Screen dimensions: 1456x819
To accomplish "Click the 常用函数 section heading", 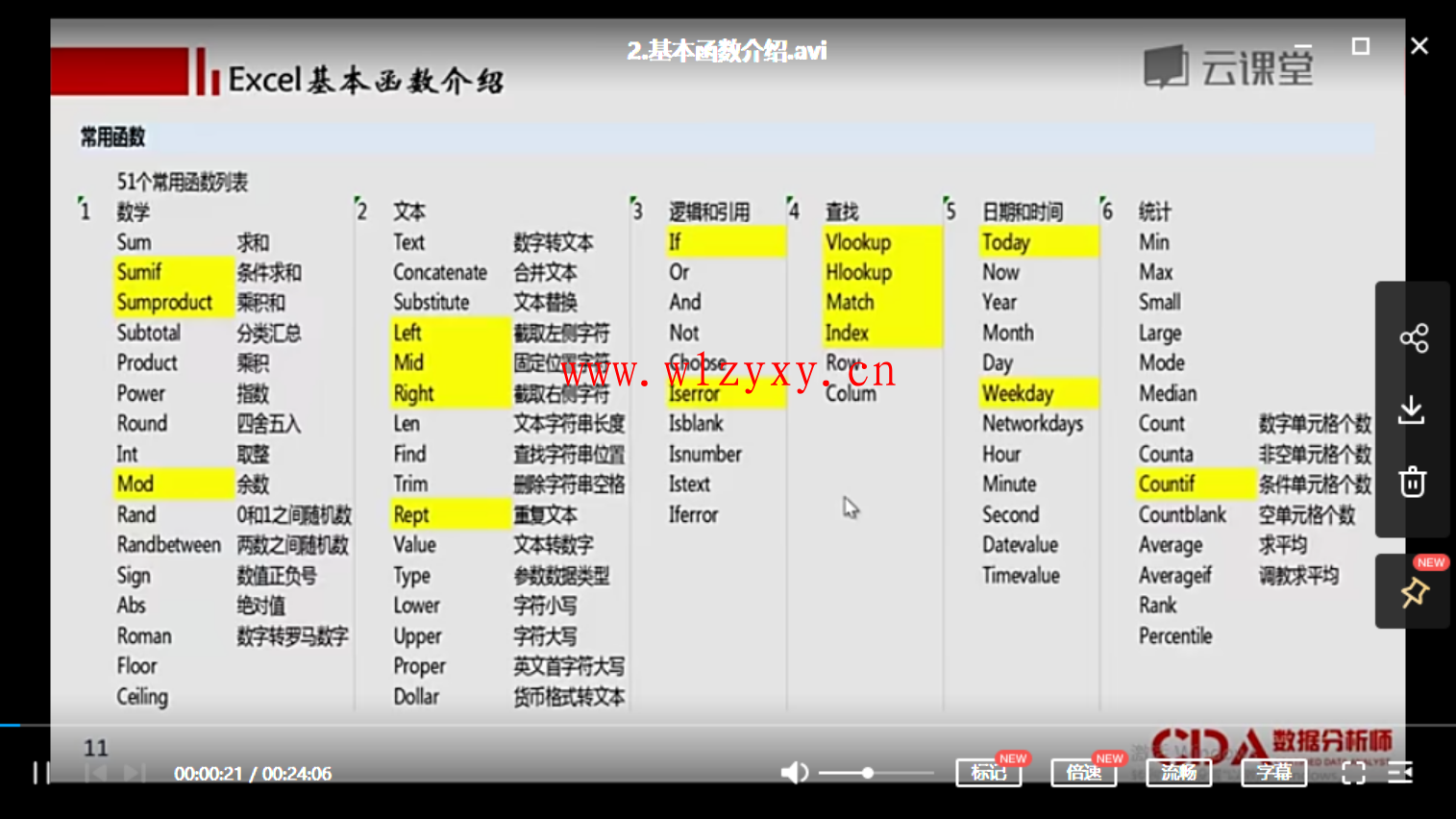I will point(112,137).
